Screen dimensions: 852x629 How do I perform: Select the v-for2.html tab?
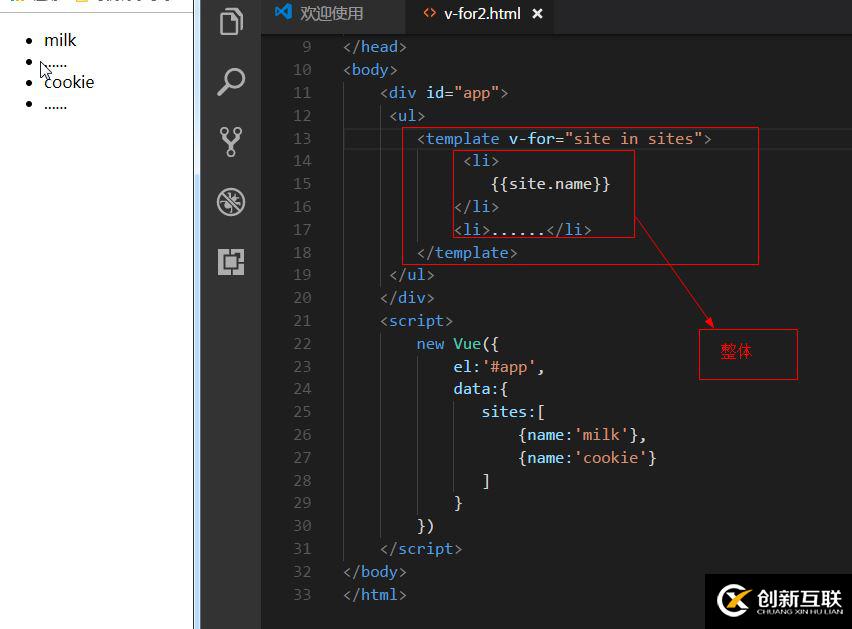tap(482, 14)
